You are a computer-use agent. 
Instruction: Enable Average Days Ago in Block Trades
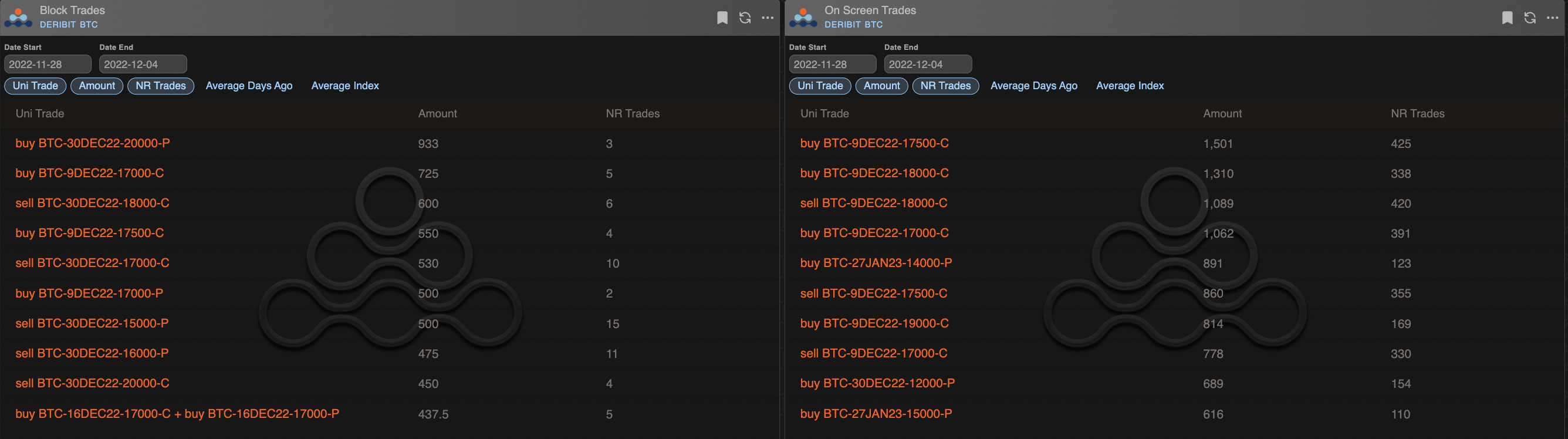[x=249, y=86]
